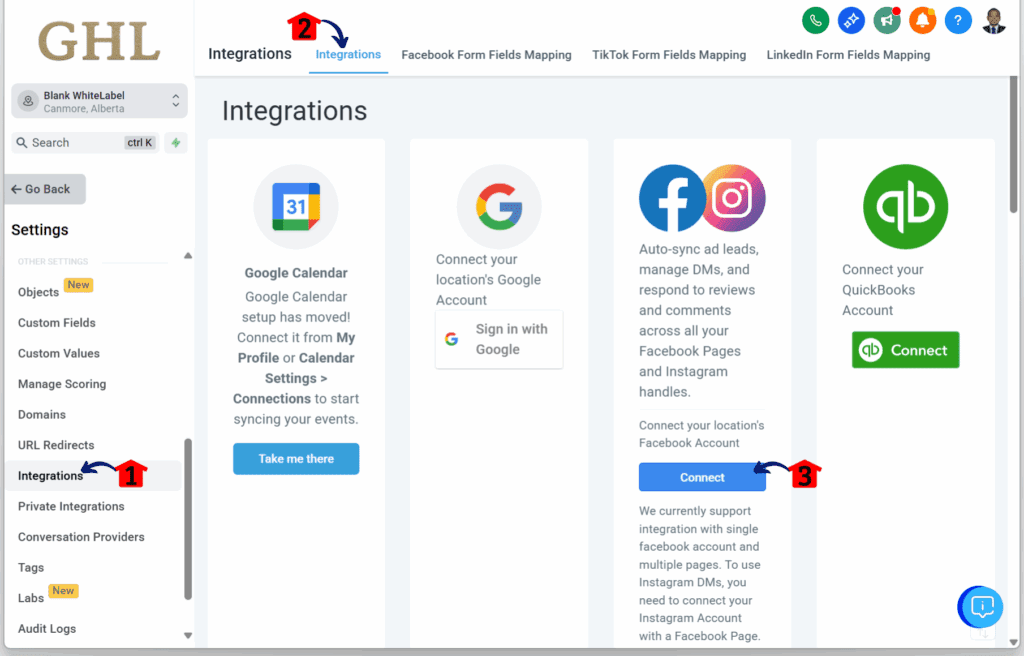This screenshot has height=656, width=1024.
Task: Open the help question mark icon
Action: [x=957, y=20]
